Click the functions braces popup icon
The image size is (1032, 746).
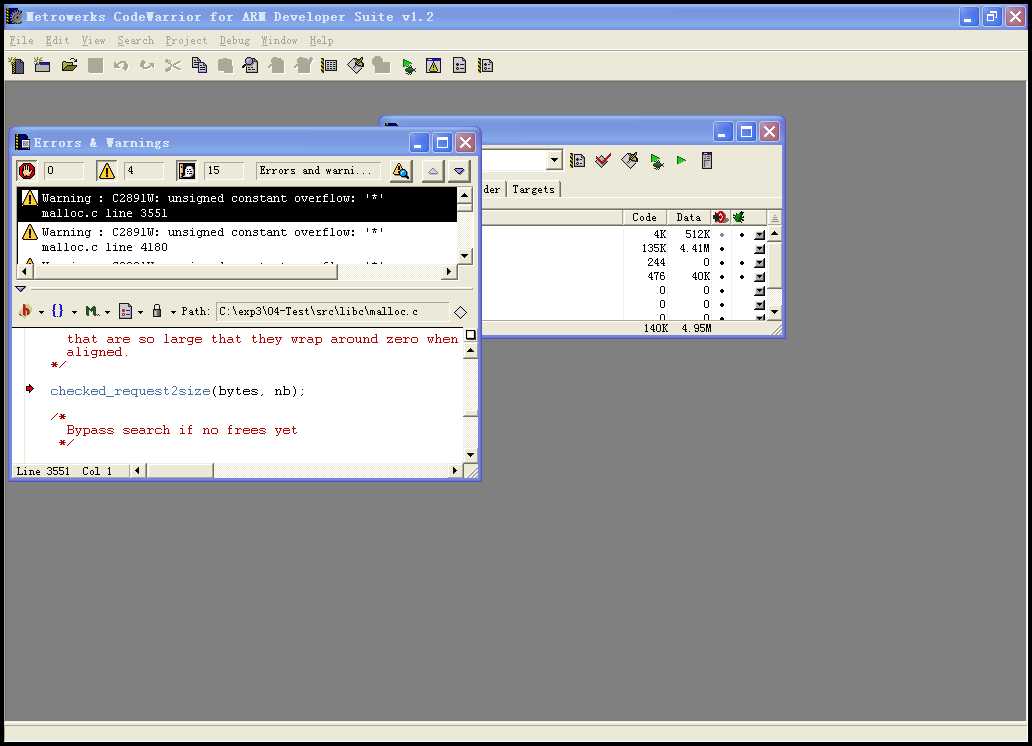point(57,311)
